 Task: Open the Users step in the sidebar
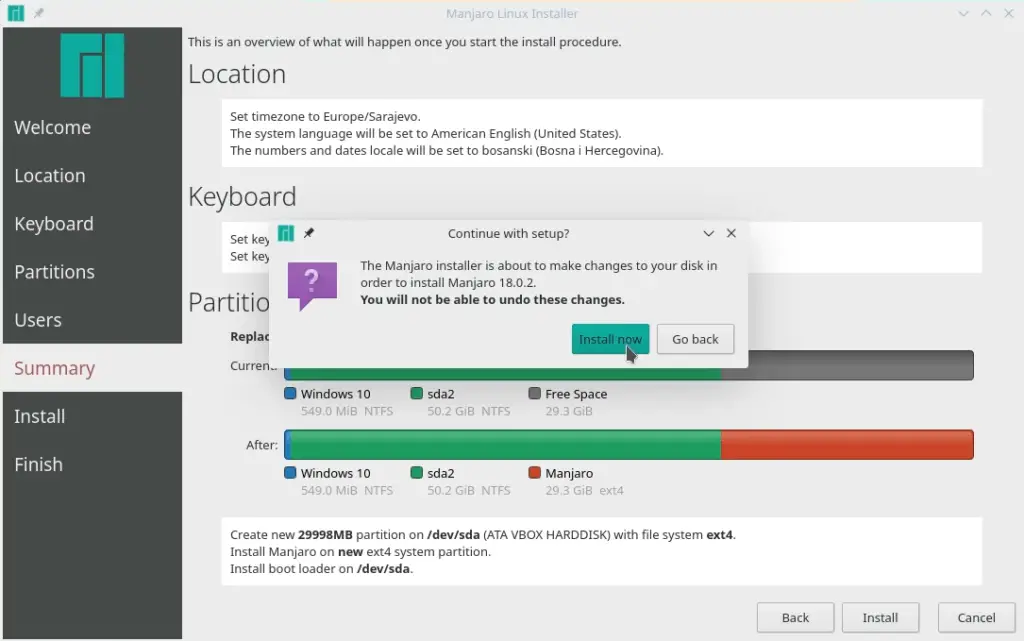92,320
